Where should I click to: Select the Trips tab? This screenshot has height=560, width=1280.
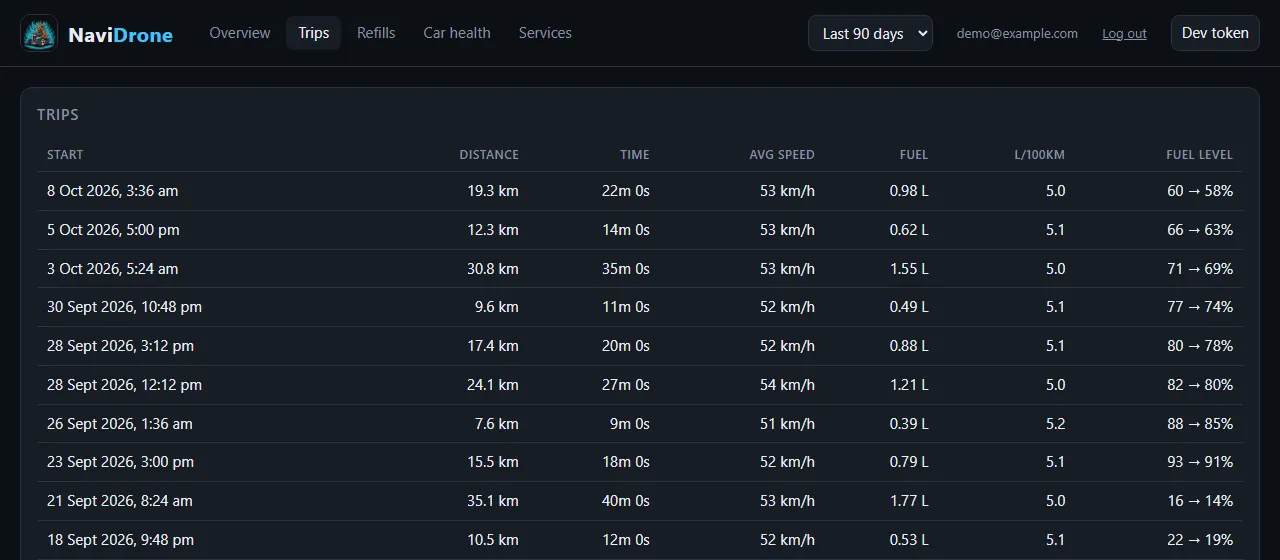point(314,33)
